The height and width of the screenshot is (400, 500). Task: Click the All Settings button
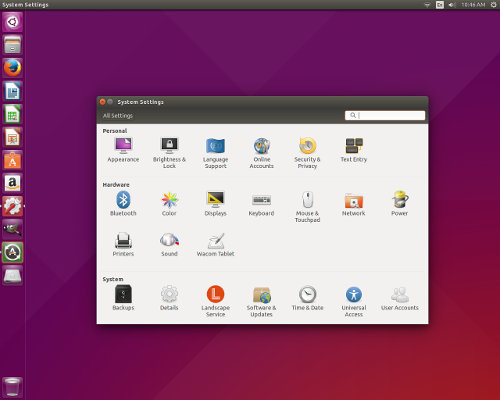(118, 116)
